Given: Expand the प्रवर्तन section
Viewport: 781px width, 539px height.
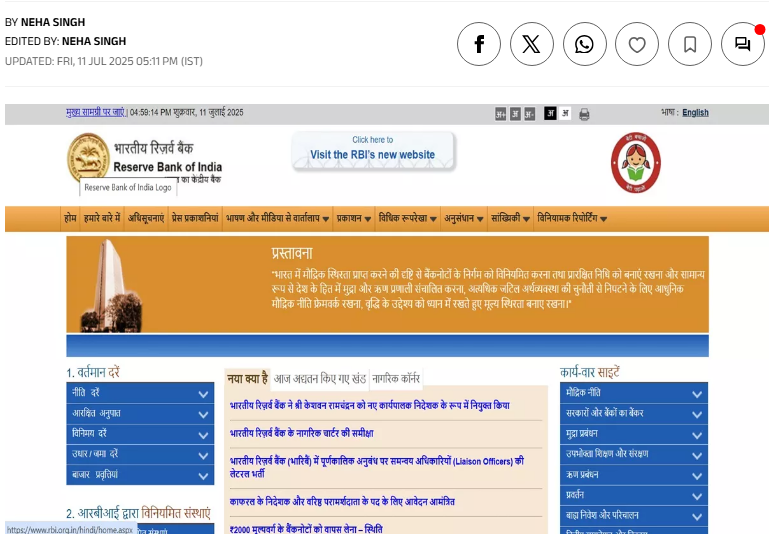Looking at the screenshot, I should coord(634,495).
